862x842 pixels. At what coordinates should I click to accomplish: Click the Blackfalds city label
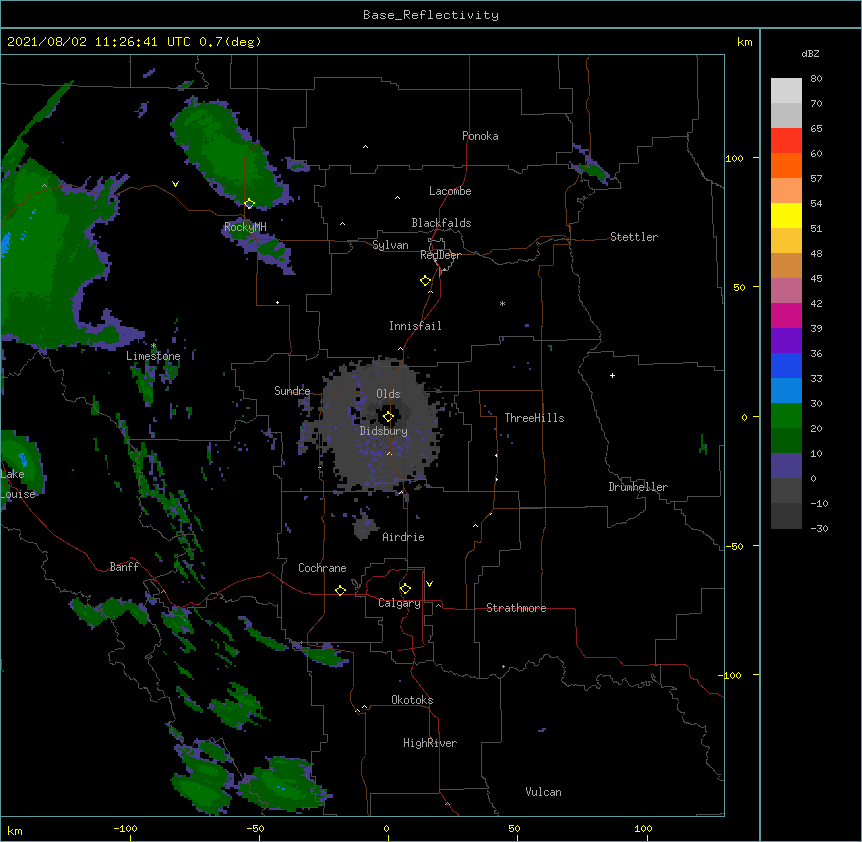(x=441, y=223)
